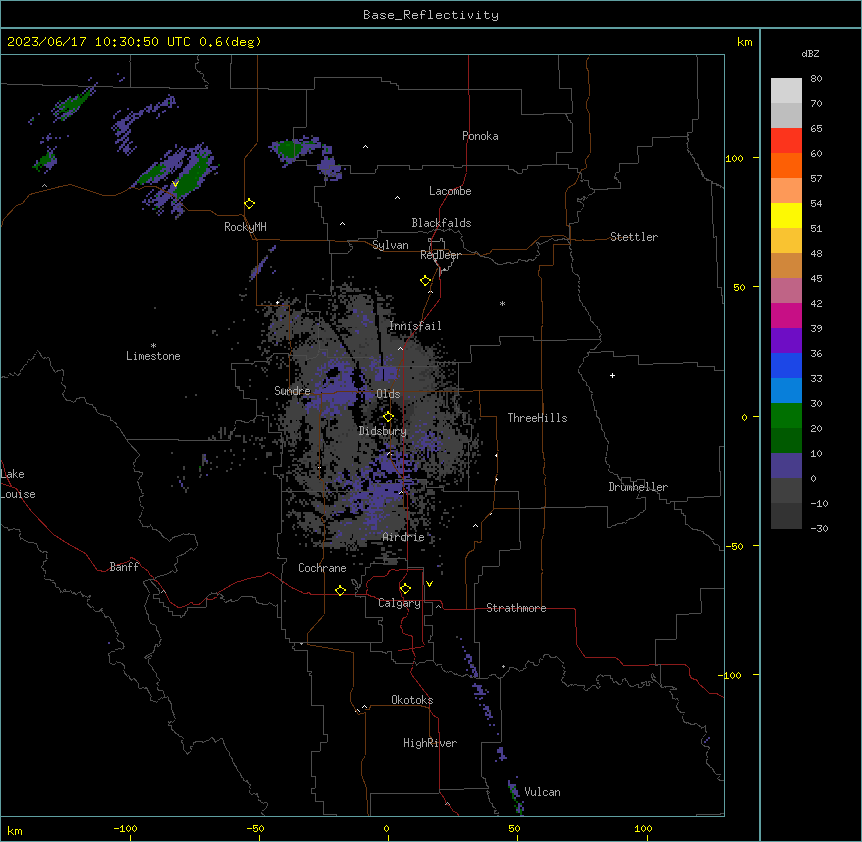Click the white asterisk marker above Limestone
The height and width of the screenshot is (842, 862).
point(153,346)
